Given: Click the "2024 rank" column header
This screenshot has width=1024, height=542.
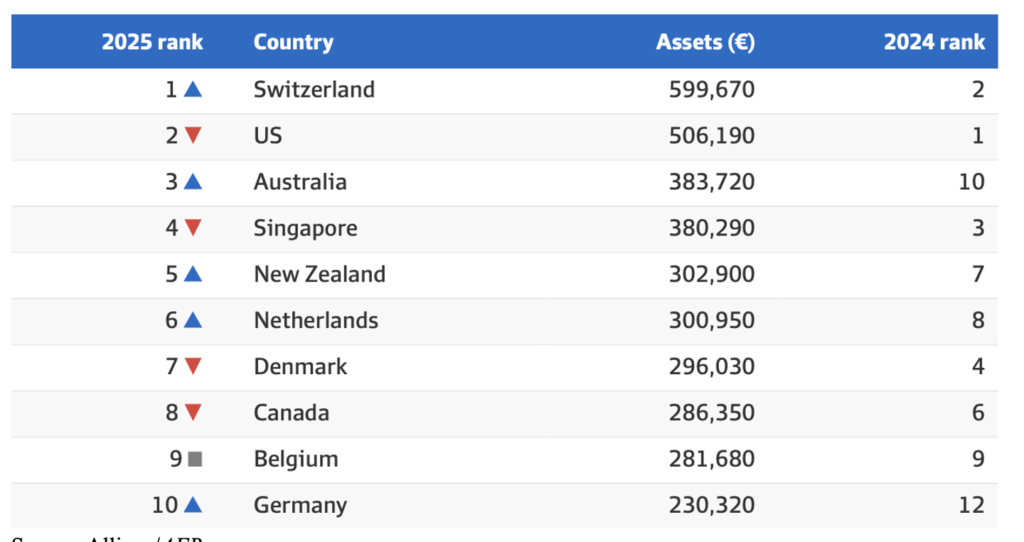Looking at the screenshot, I should pos(934,42).
